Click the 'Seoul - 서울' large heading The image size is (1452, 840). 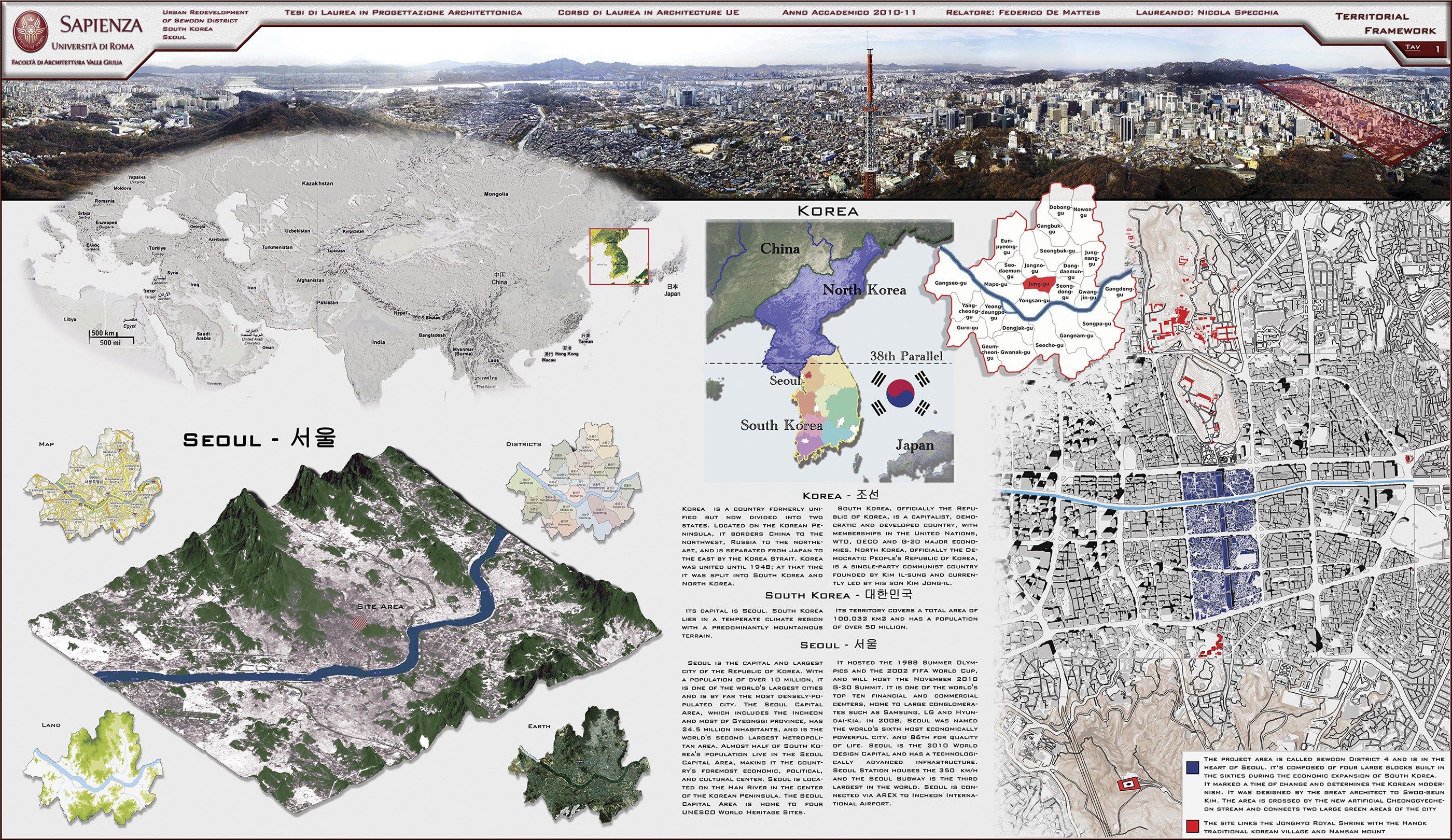(259, 439)
